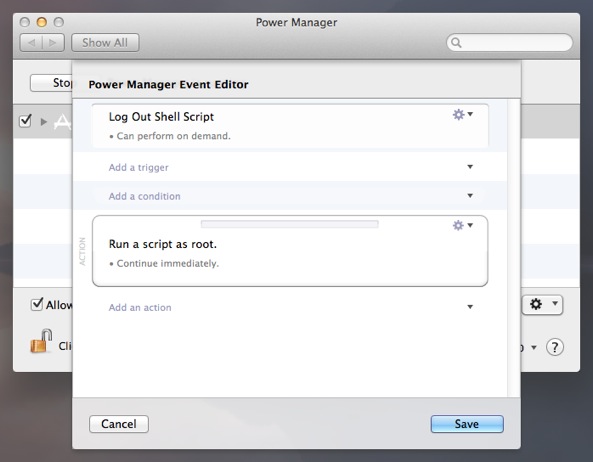Click the Add a condition link

[x=144, y=196]
